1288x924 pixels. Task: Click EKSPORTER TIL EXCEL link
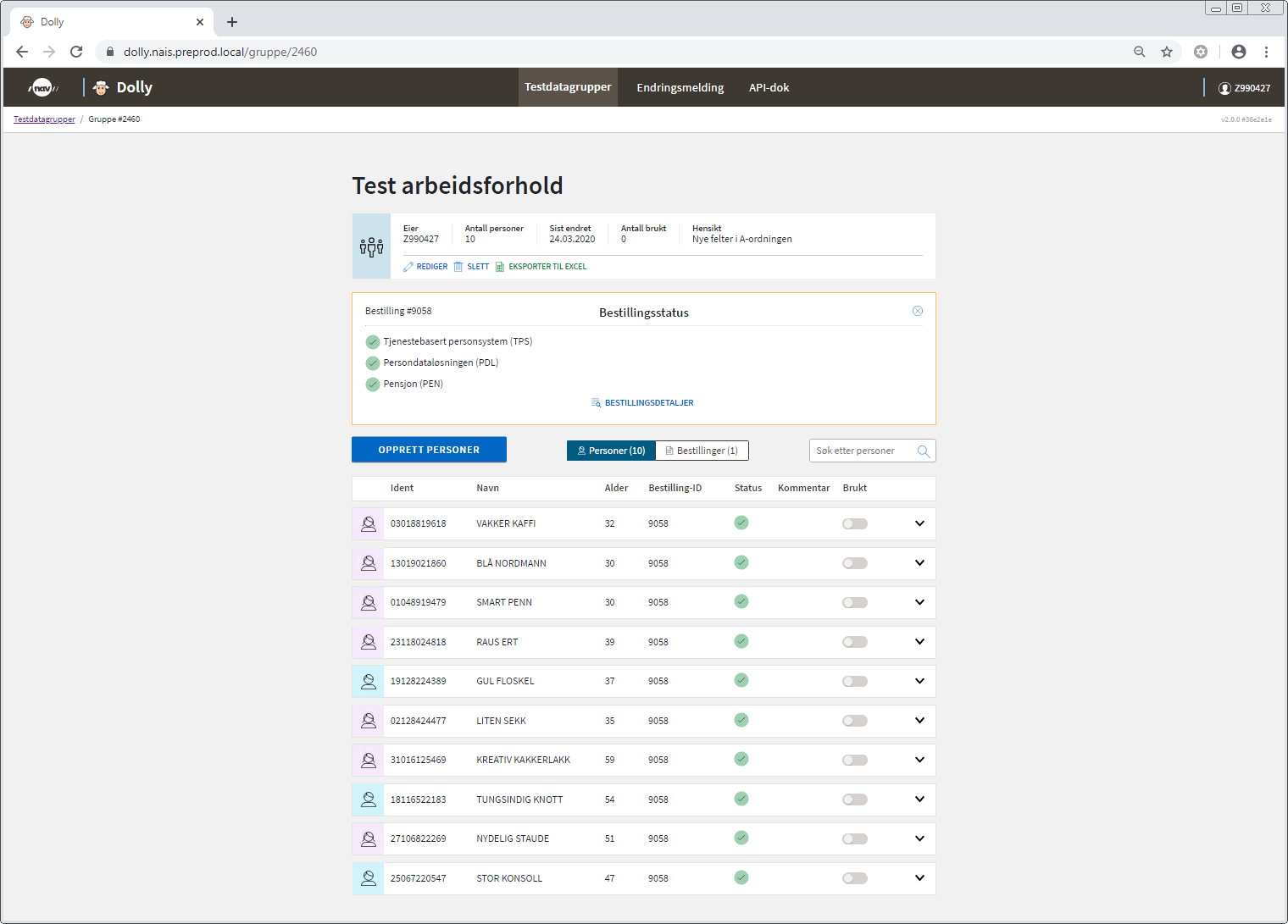[547, 267]
